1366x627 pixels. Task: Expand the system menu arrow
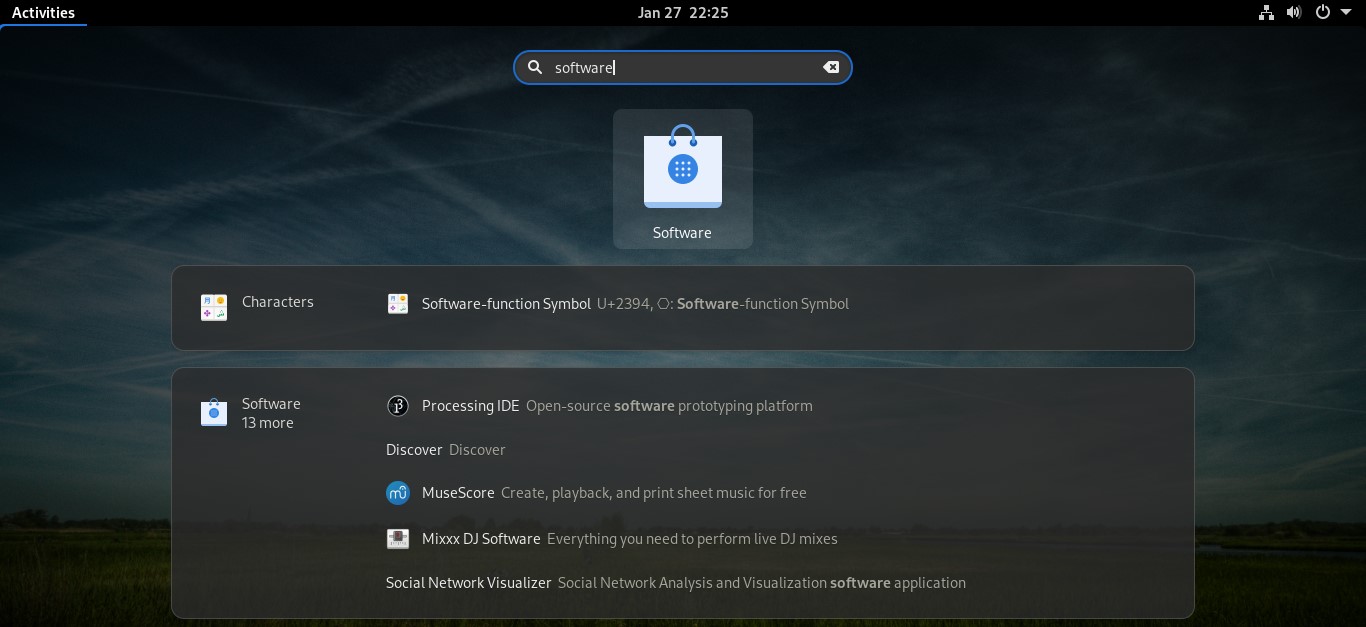point(1345,13)
